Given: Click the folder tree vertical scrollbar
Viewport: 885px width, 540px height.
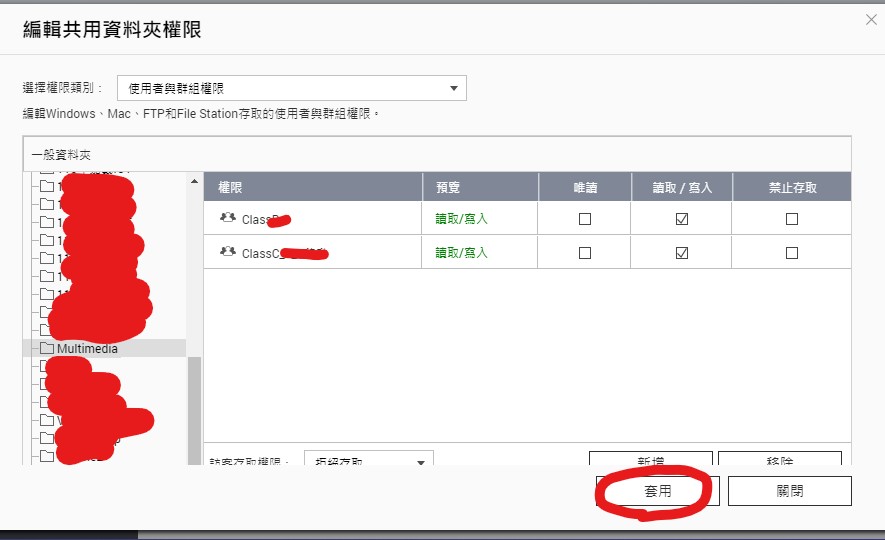Looking at the screenshot, I should point(194,400).
